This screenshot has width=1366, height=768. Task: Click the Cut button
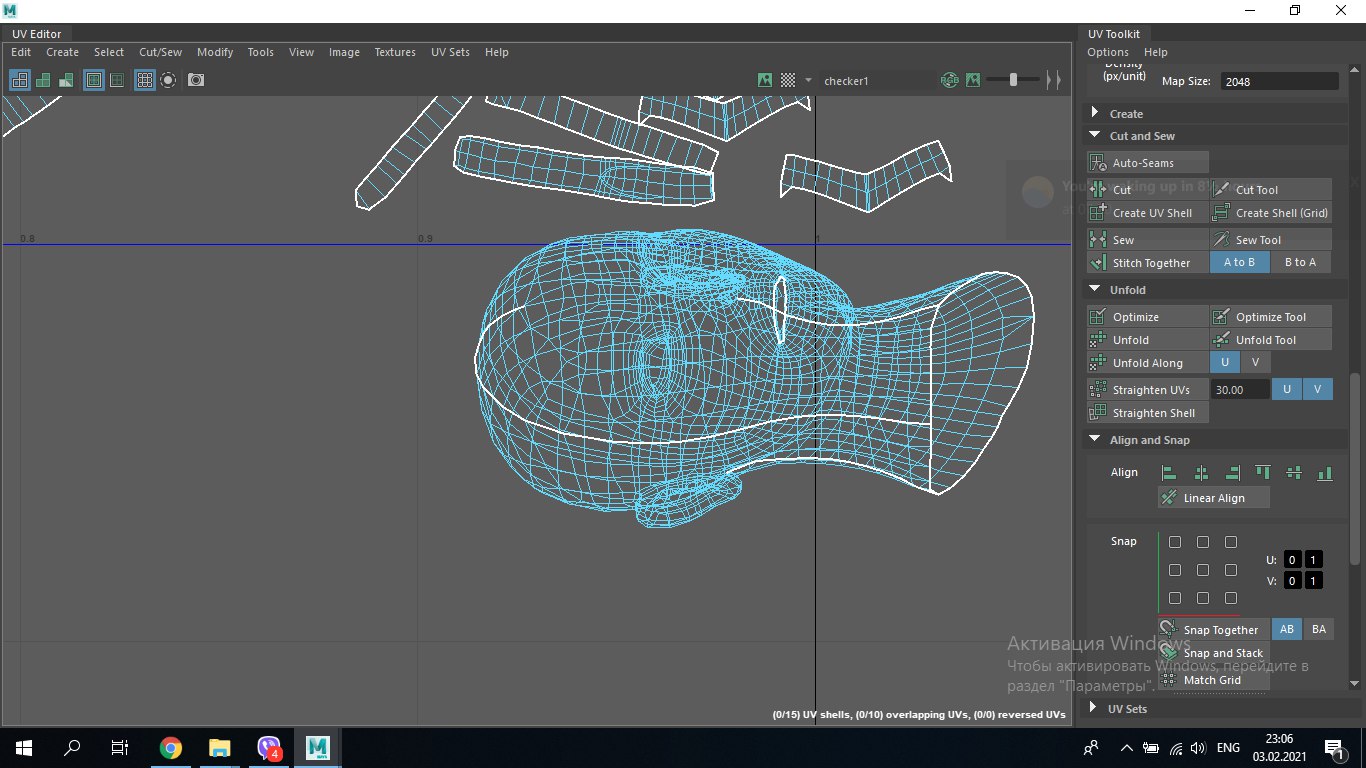click(x=1147, y=190)
